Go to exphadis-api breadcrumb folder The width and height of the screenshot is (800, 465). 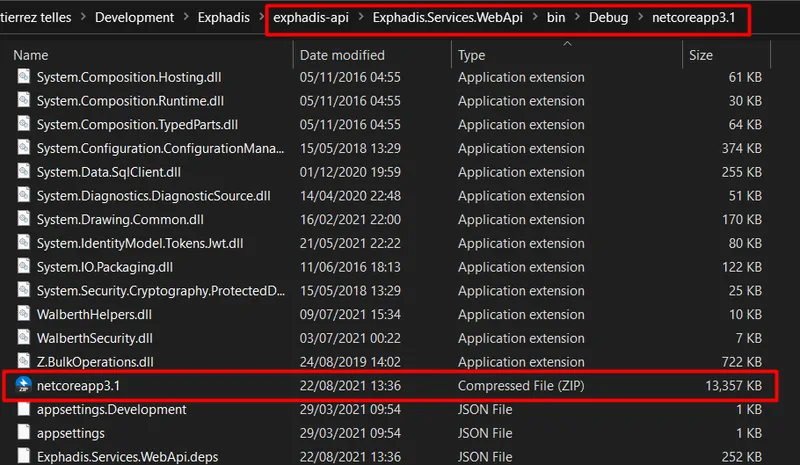coord(311,17)
